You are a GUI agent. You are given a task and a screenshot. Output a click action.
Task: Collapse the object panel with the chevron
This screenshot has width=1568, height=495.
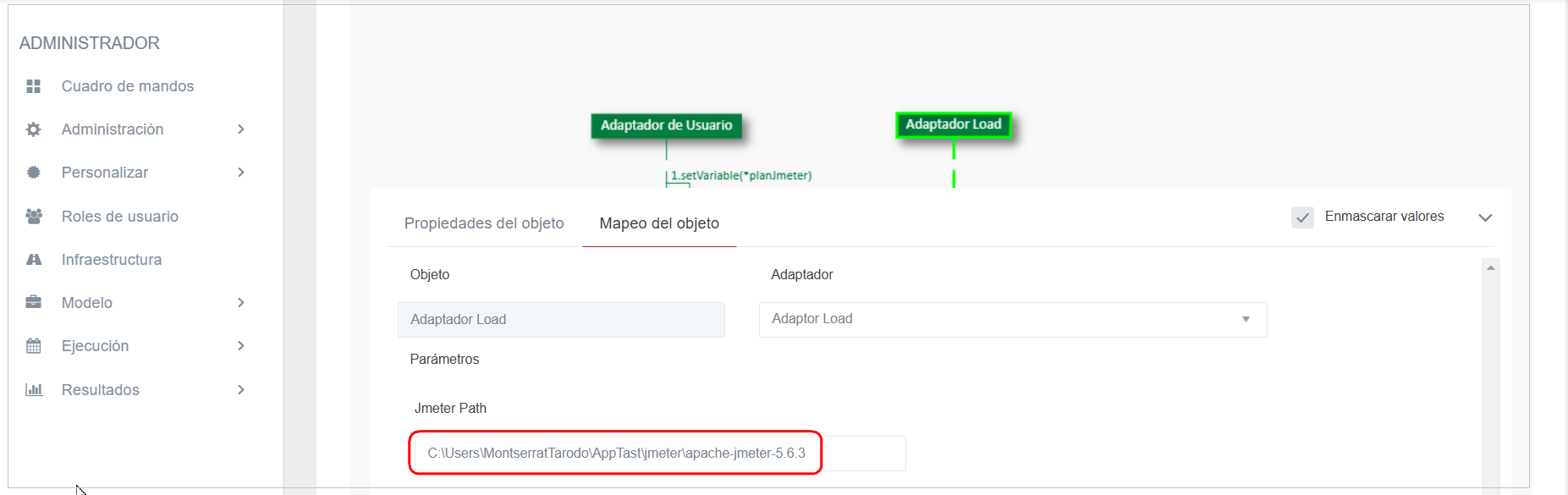click(x=1484, y=217)
